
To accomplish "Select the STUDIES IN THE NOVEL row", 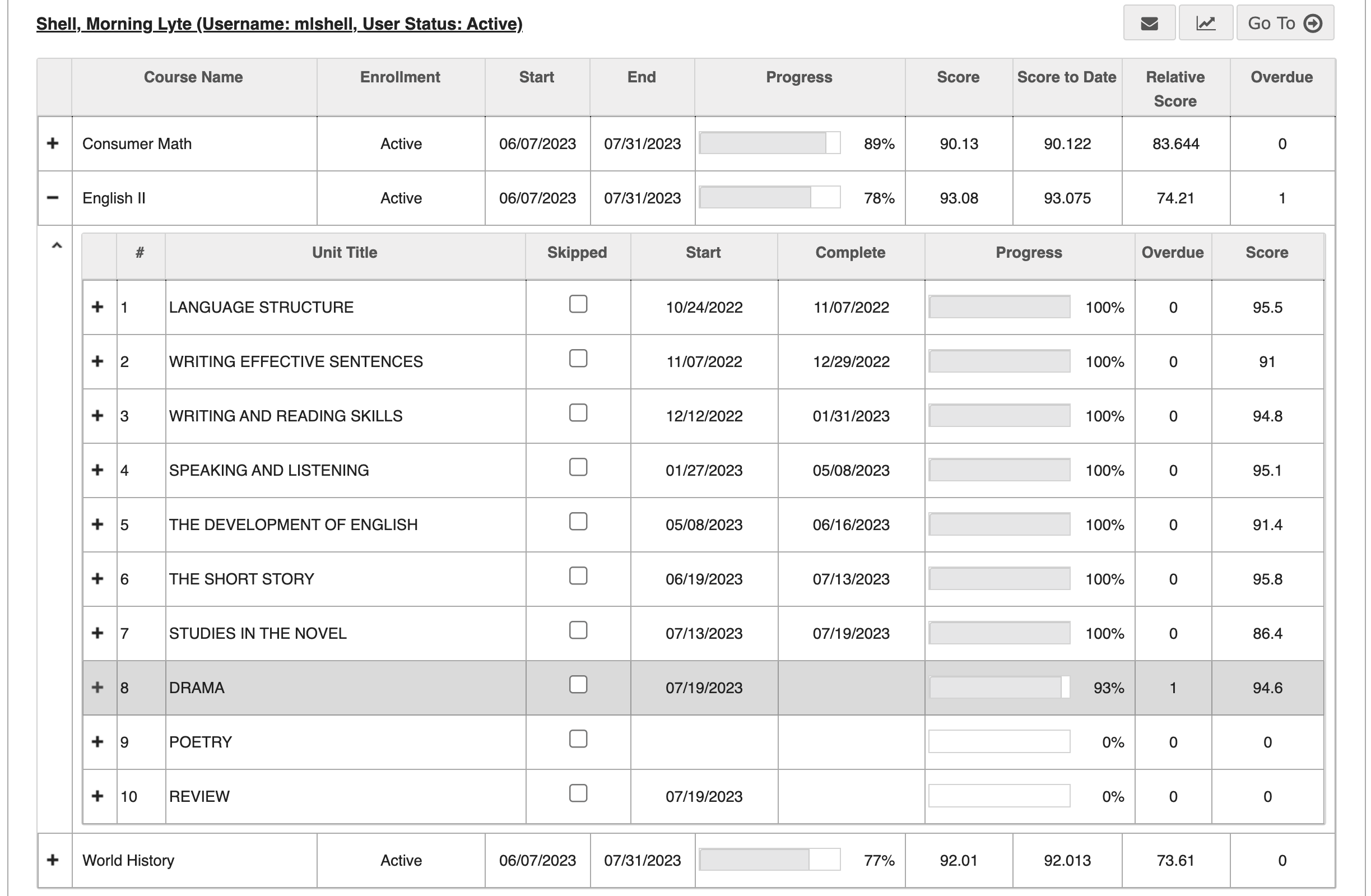I will pos(703,633).
